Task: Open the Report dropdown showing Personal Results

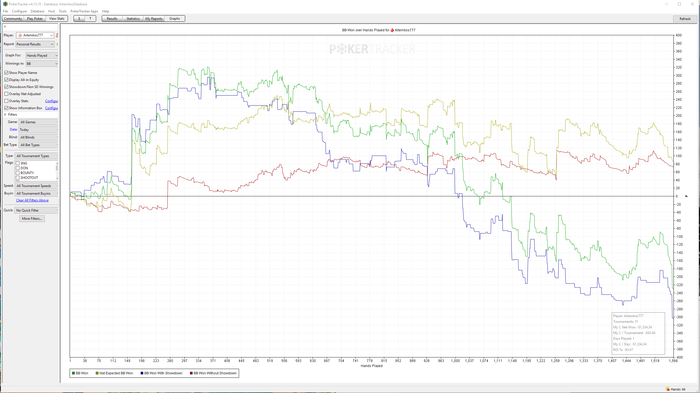Action: tap(35, 44)
